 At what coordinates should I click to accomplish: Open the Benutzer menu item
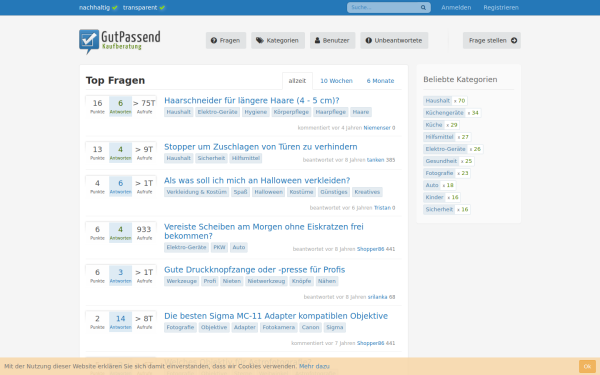click(x=333, y=41)
